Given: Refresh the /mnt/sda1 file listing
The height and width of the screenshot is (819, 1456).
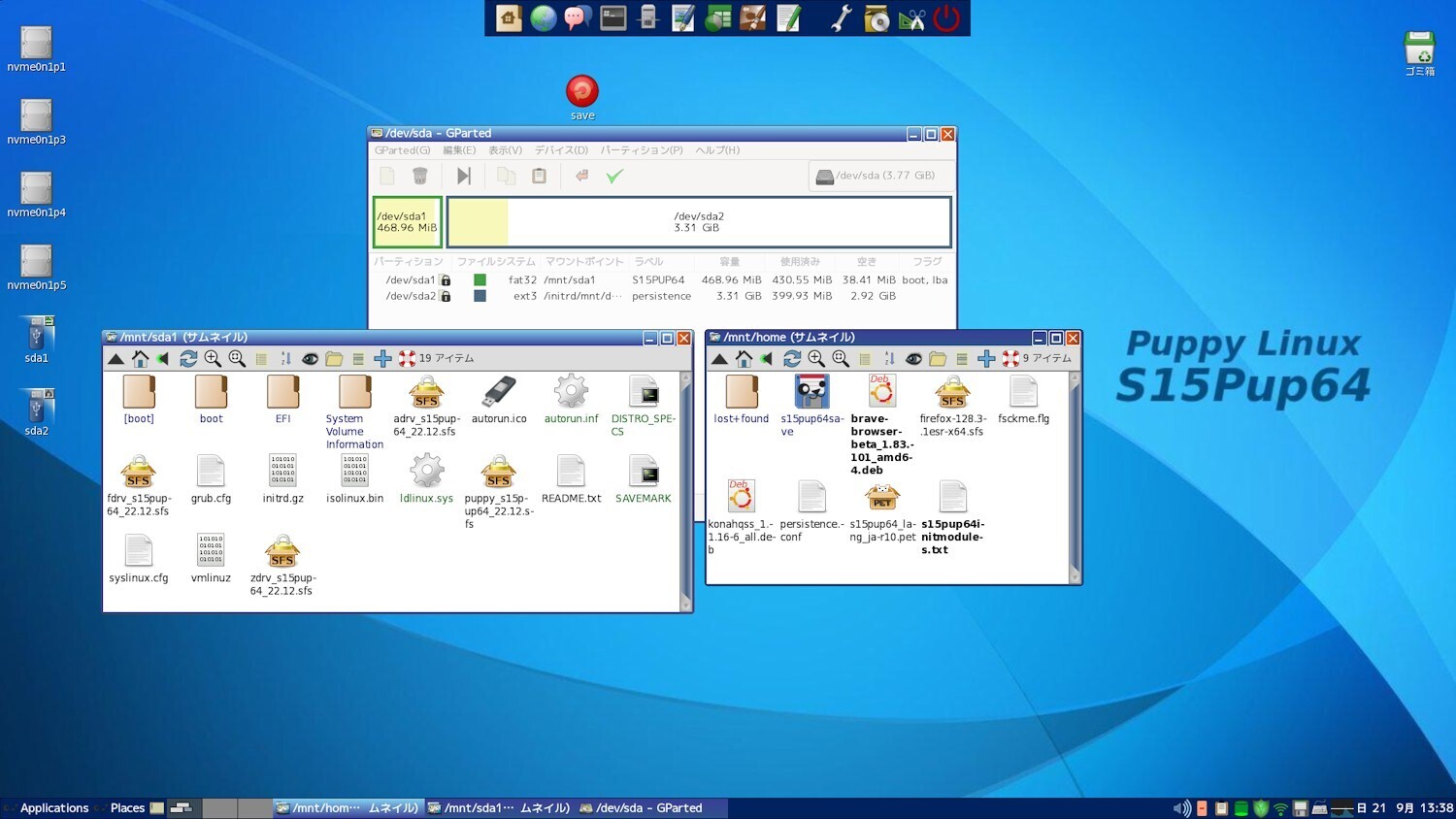Looking at the screenshot, I should tap(188, 358).
